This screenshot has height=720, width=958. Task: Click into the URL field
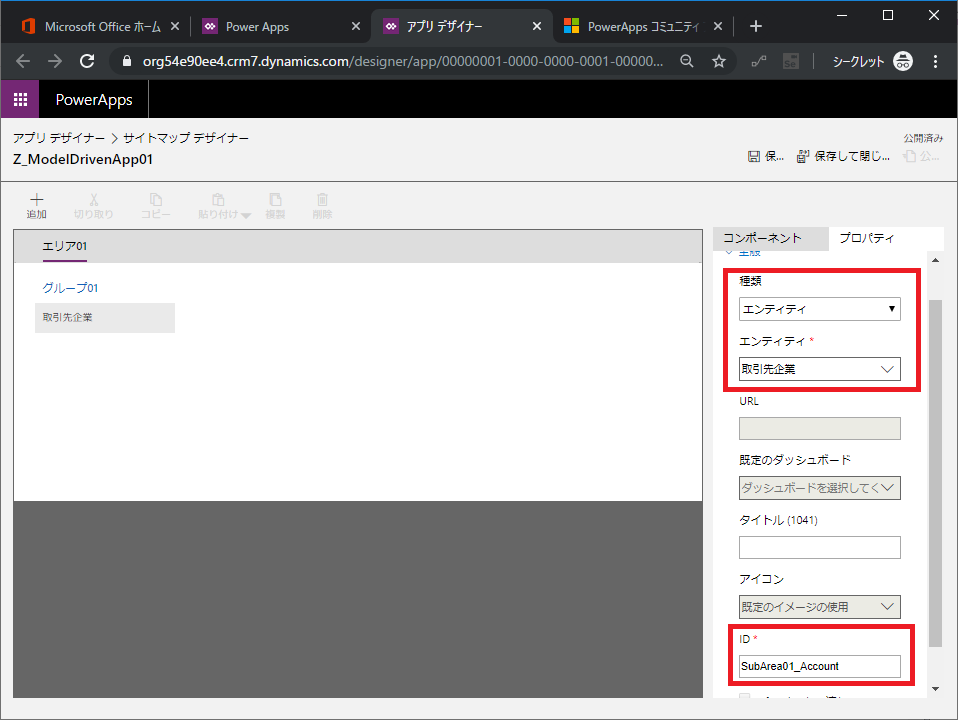(x=819, y=428)
